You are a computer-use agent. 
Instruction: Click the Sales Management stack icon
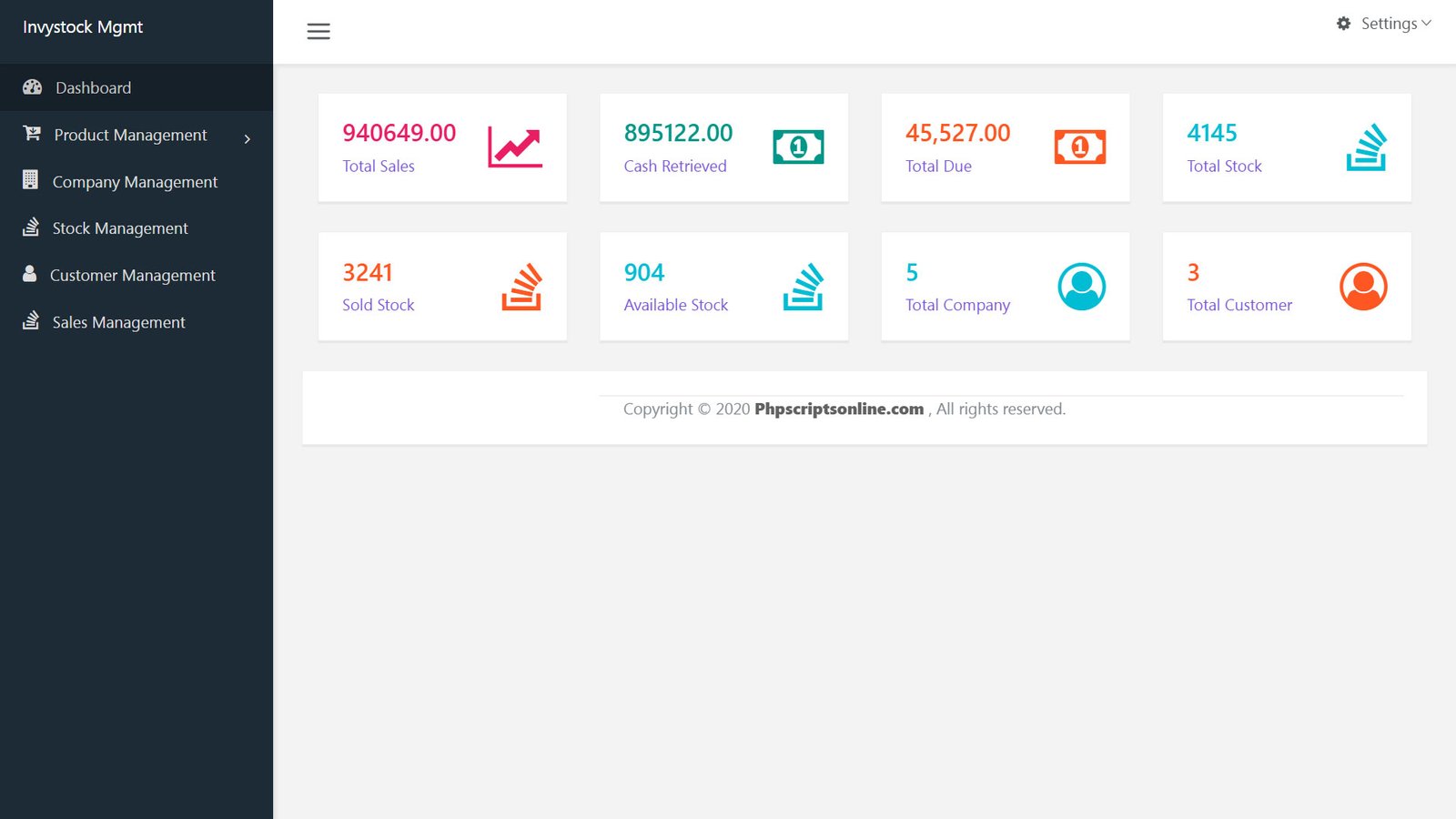pos(31,320)
